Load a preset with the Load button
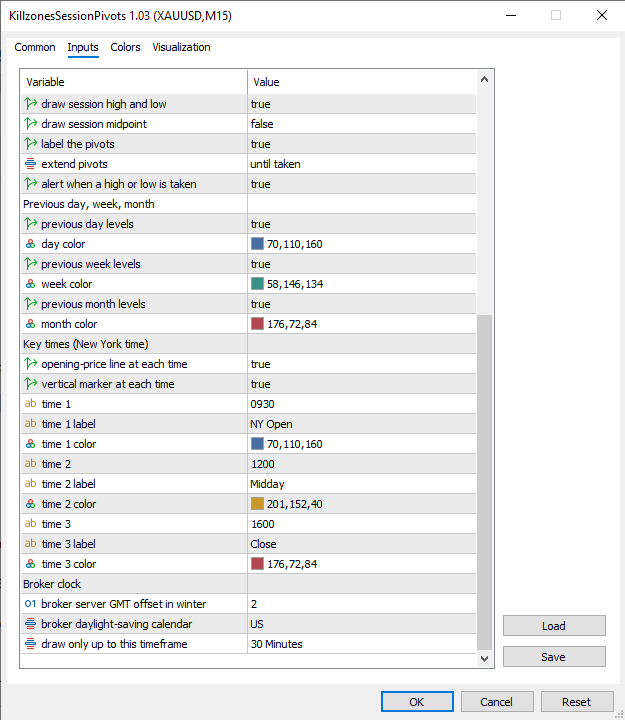This screenshot has height=720, width=625. (x=554, y=626)
